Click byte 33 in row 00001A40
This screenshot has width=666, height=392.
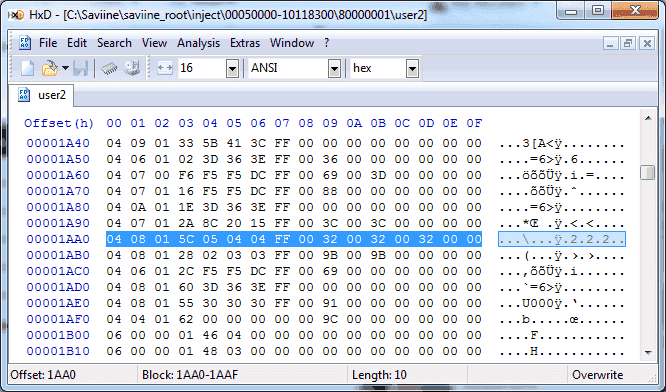[x=186, y=143]
